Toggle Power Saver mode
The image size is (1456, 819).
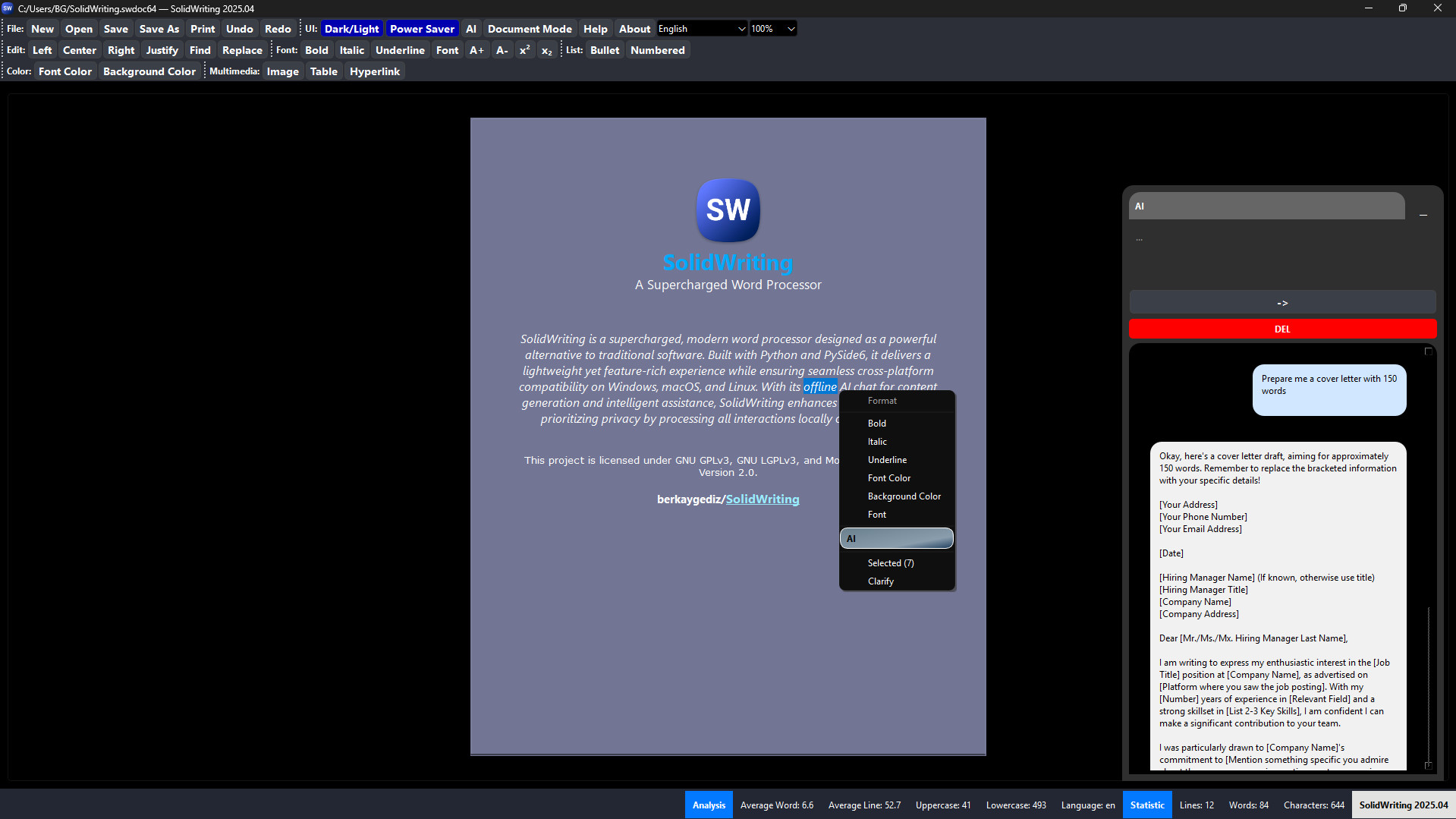pyautogui.click(x=422, y=29)
